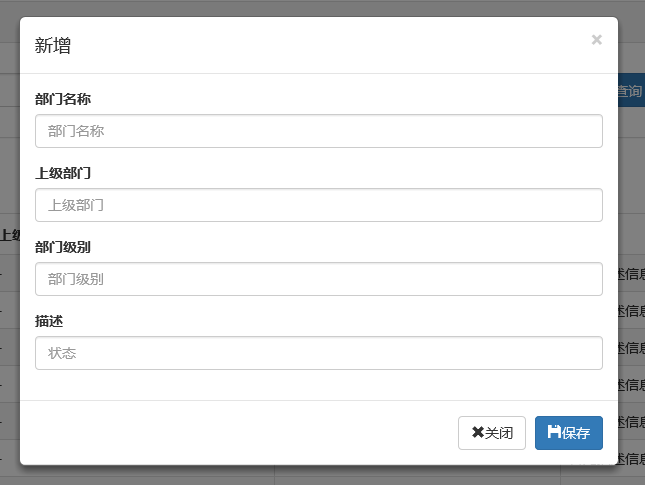Click the topmost 信息 cell behind the dialog
645x485 pixels.
point(631,273)
